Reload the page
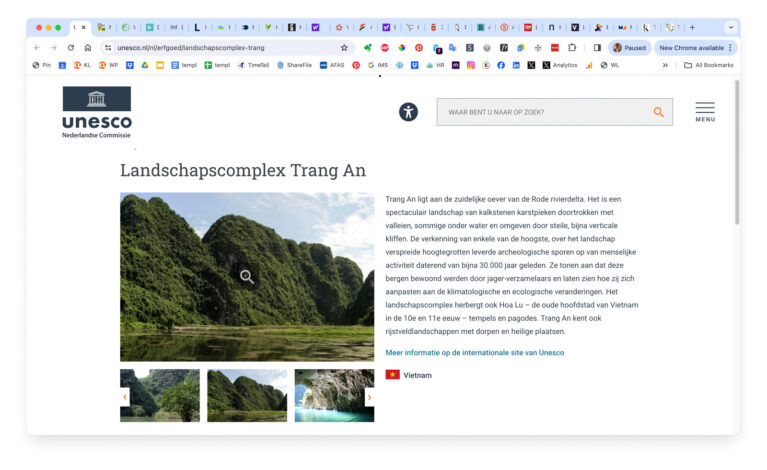The height and width of the screenshot is (470, 767). point(71,47)
